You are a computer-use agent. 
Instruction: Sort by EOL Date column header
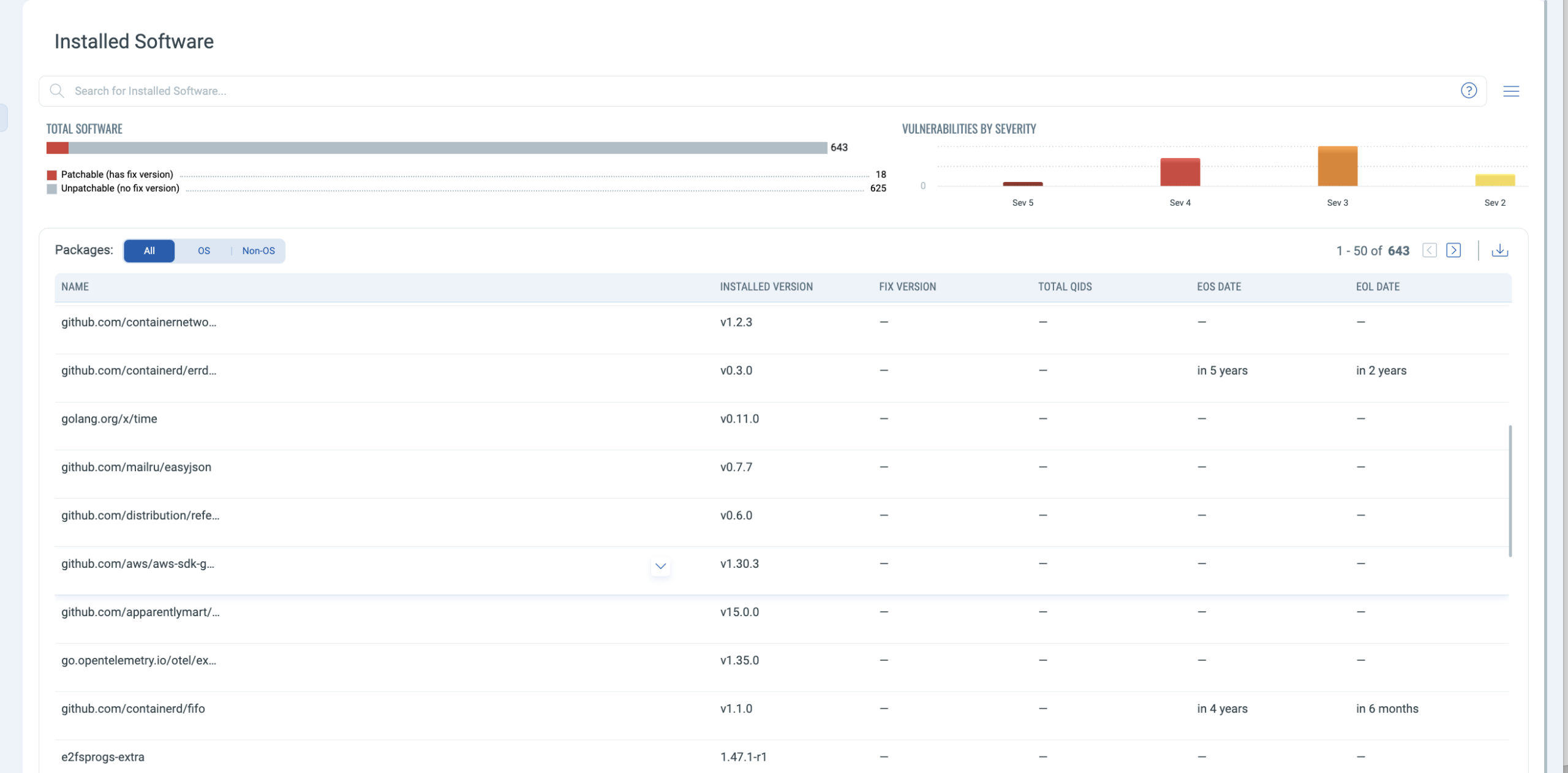[1377, 287]
